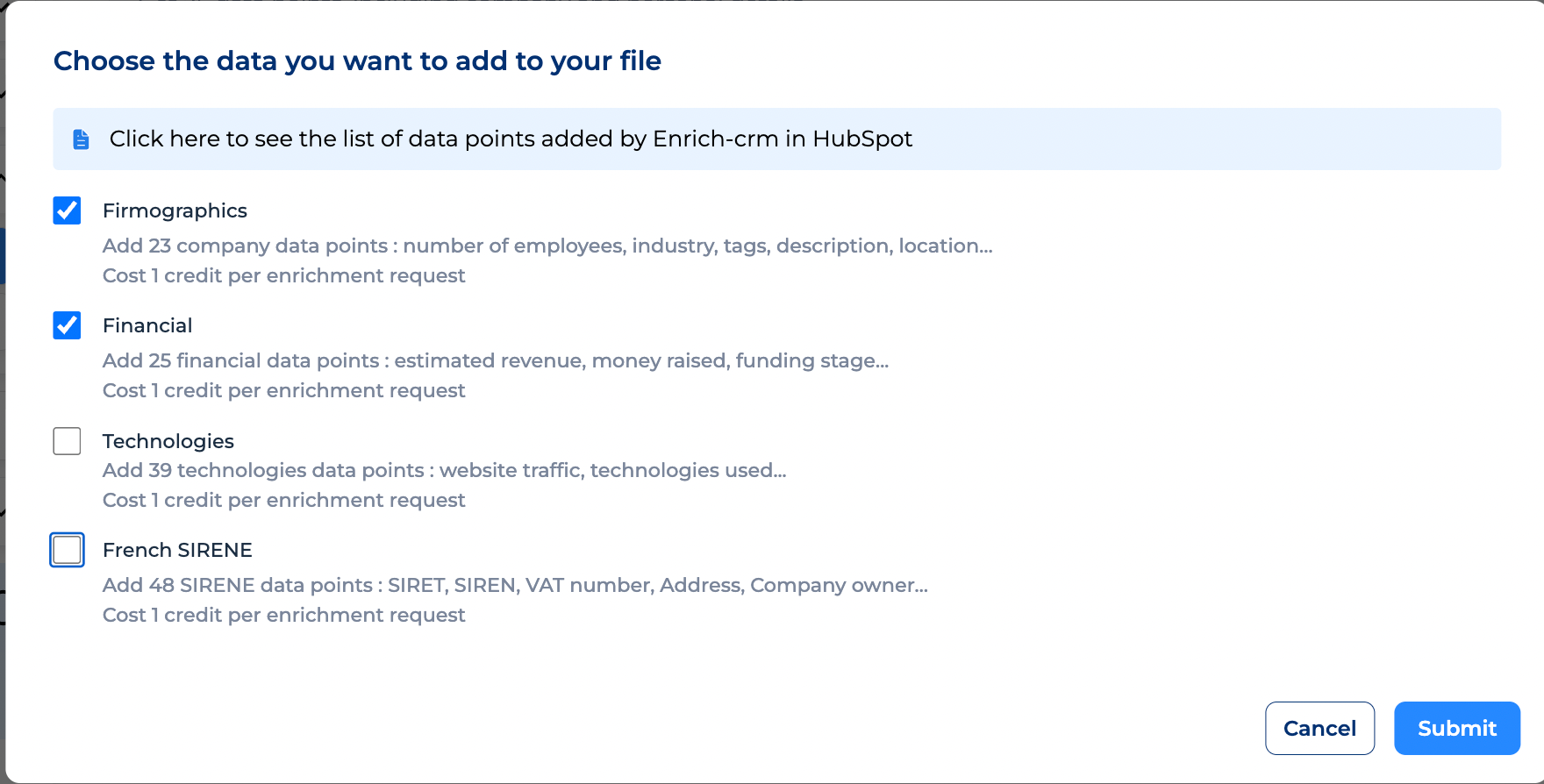
Task: Enable the French SIRENE checkbox
Action: [67, 550]
